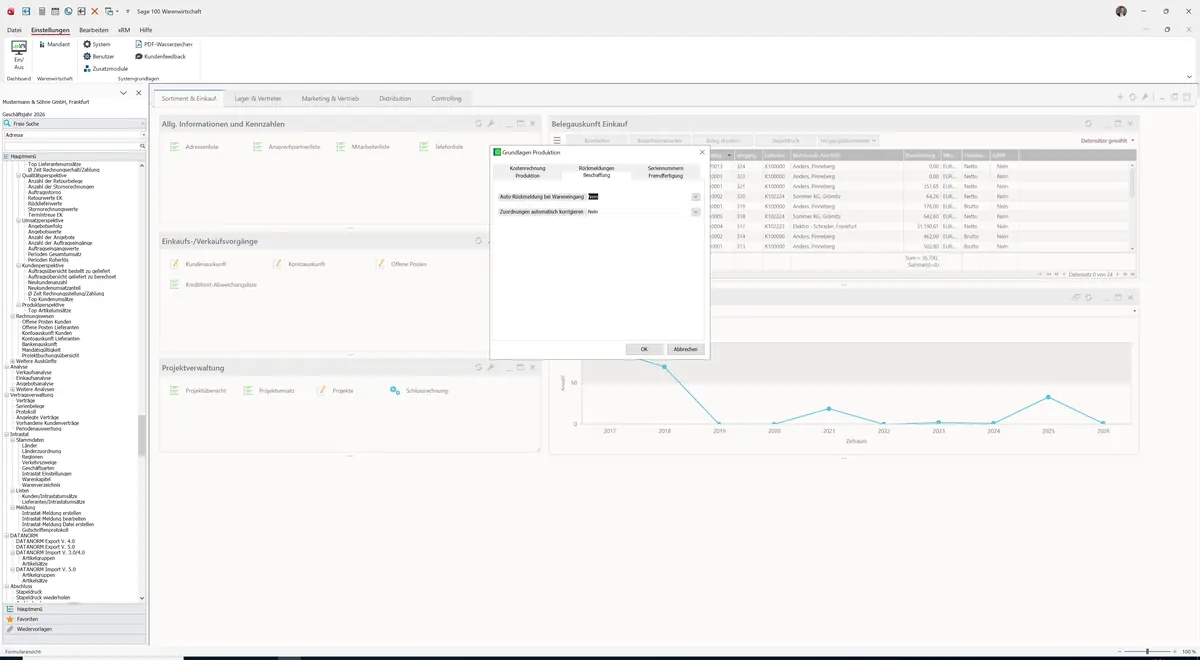Viewport: 1200px width, 660px height.
Task: Open the Datensätze gewählt dropdown
Action: pos(1108,141)
